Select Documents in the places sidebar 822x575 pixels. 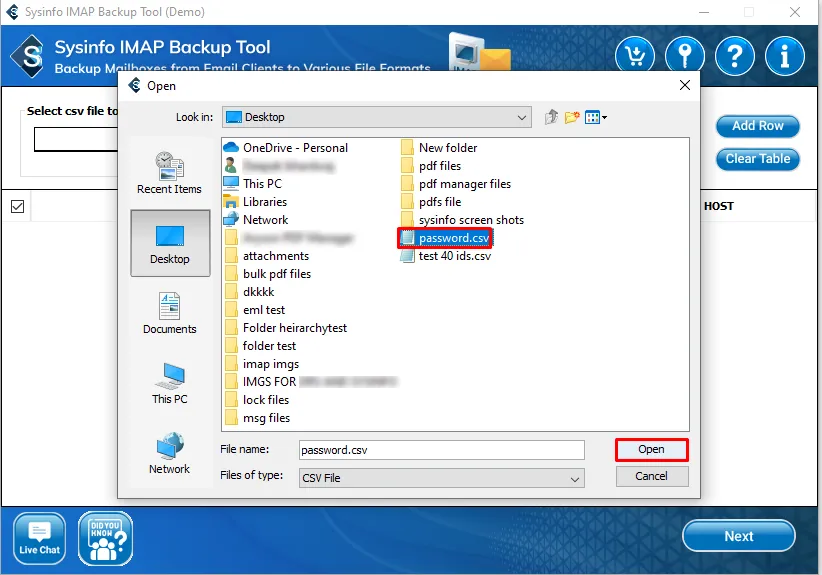(169, 313)
